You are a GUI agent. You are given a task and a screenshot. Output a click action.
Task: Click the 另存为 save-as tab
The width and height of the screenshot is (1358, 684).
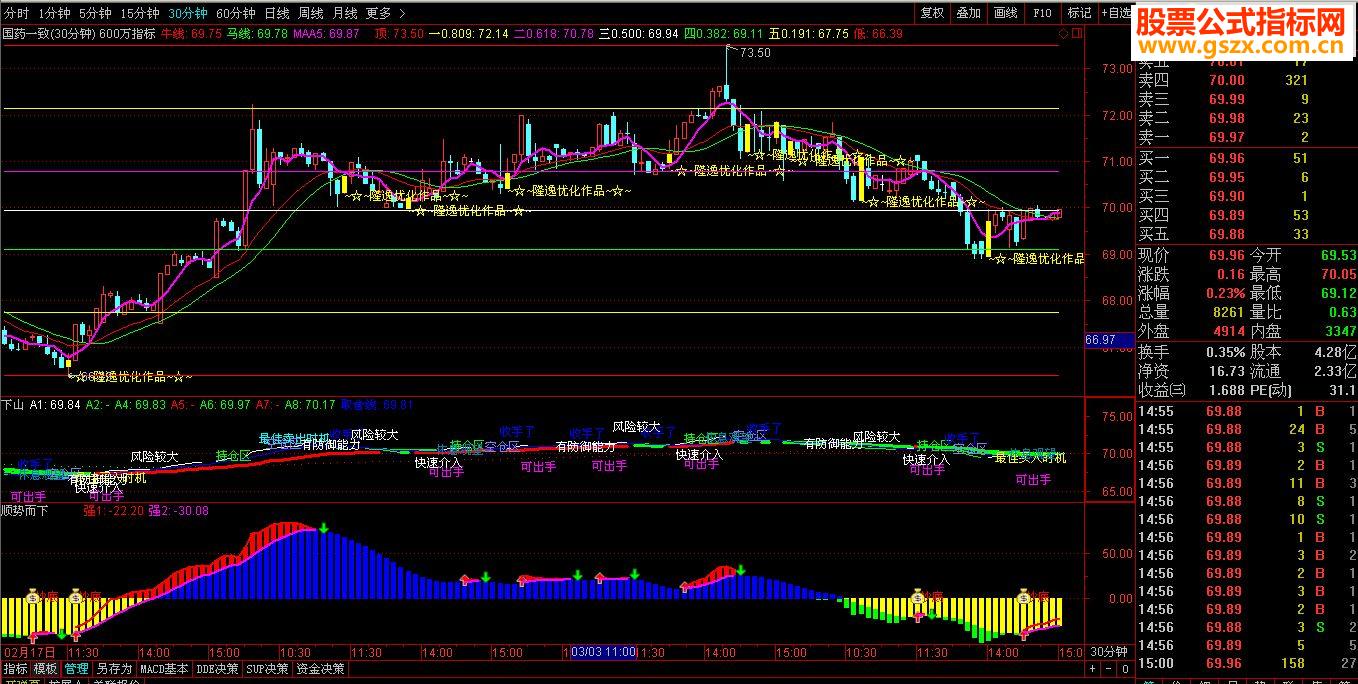pyautogui.click(x=113, y=668)
